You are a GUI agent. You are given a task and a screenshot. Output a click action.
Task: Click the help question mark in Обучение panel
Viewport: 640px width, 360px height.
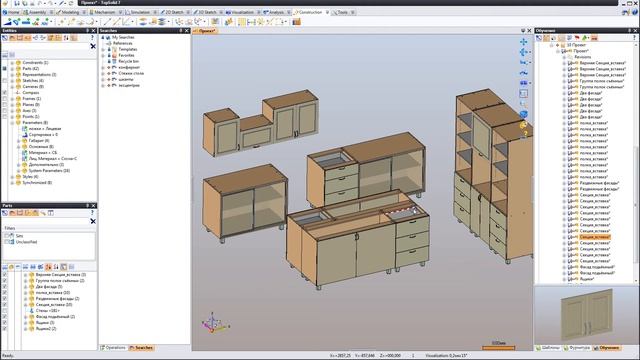[x=634, y=38]
